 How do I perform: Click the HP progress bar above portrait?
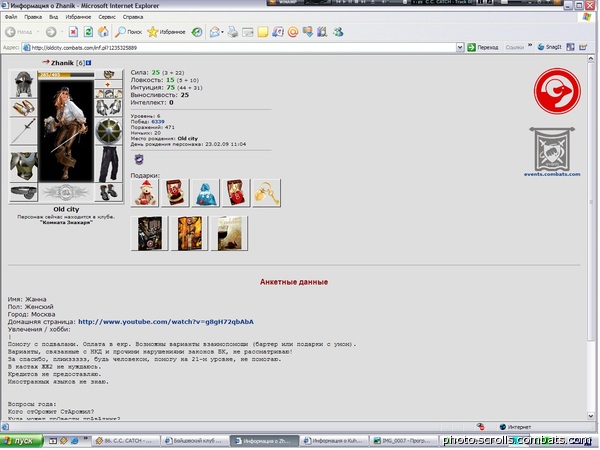[x=66, y=75]
